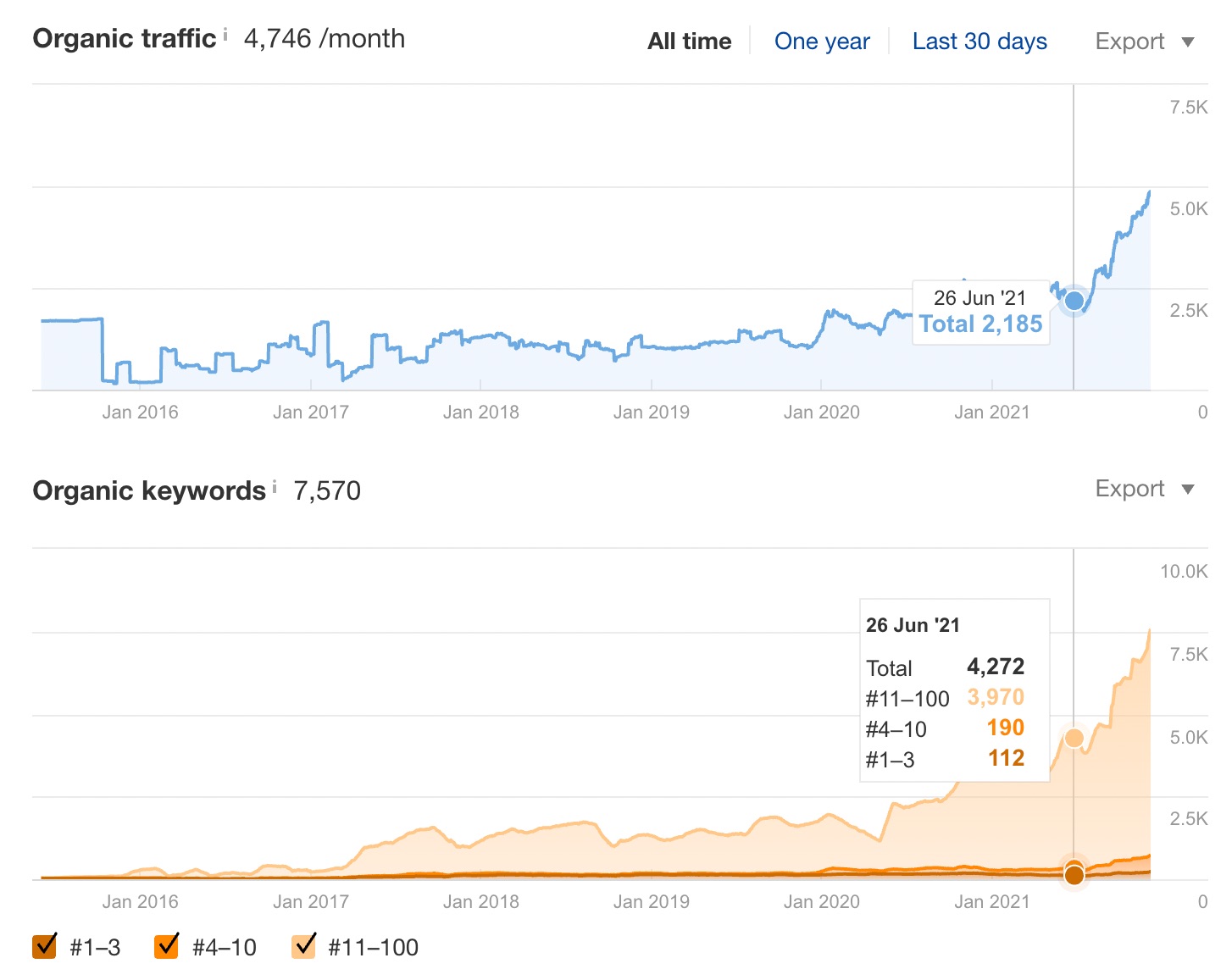Open the Export dropdown for Organic keywords

(1144, 489)
